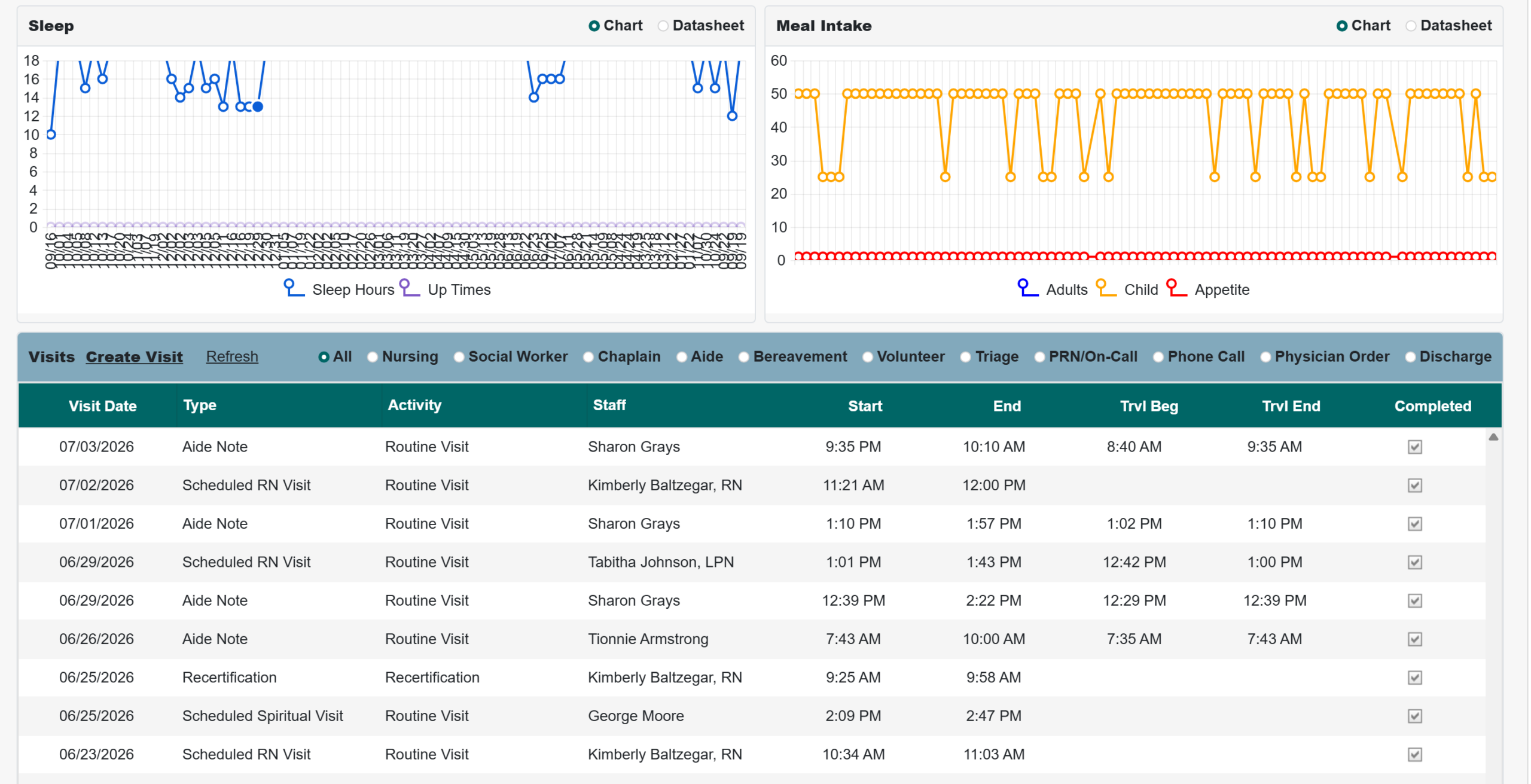This screenshot has height=784, width=1531.
Task: Sort table by Staff column header
Action: (x=609, y=405)
